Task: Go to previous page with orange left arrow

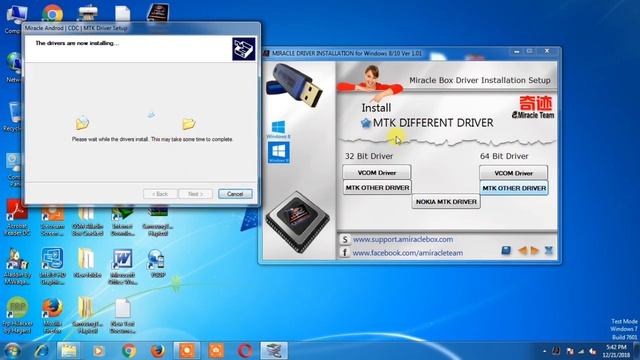Action: pos(522,251)
